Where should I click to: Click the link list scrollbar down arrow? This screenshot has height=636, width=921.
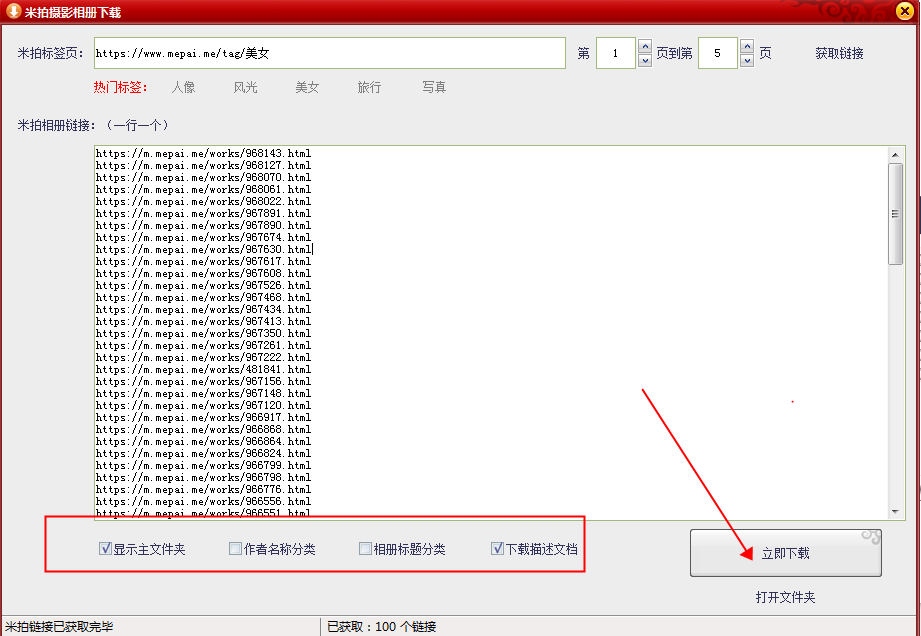pyautogui.click(x=895, y=512)
